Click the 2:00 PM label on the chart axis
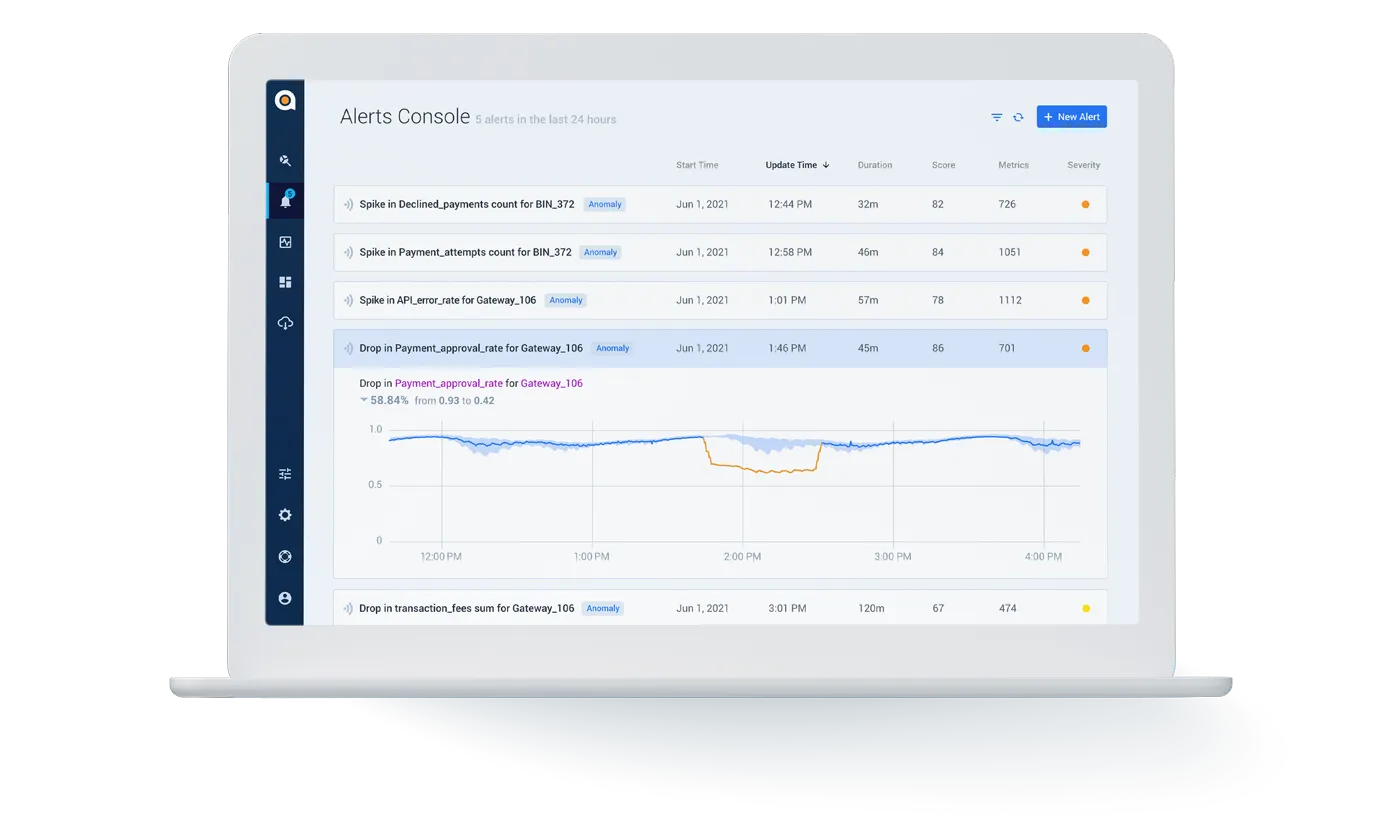The width and height of the screenshot is (1400, 816). pyautogui.click(x=742, y=557)
